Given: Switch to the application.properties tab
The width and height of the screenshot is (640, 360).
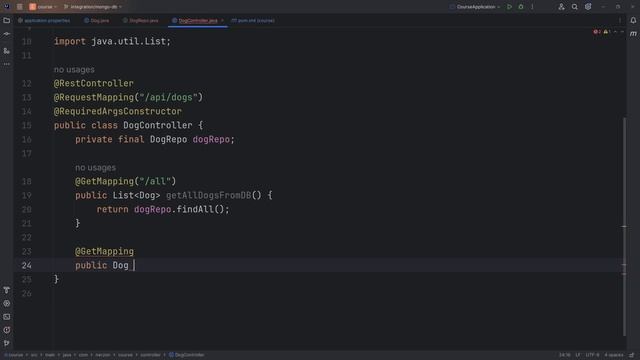Looking at the screenshot, I should pyautogui.click(x=44, y=20).
